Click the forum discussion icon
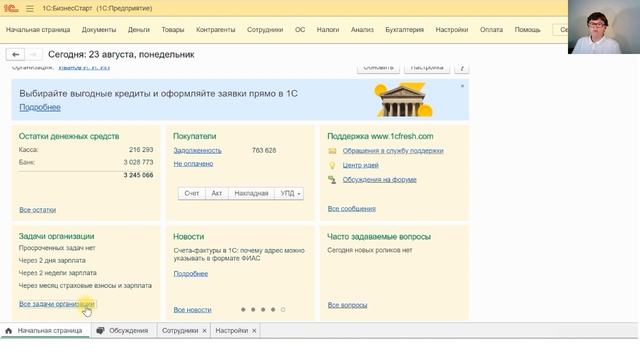This screenshot has height=360, width=640. (332, 180)
